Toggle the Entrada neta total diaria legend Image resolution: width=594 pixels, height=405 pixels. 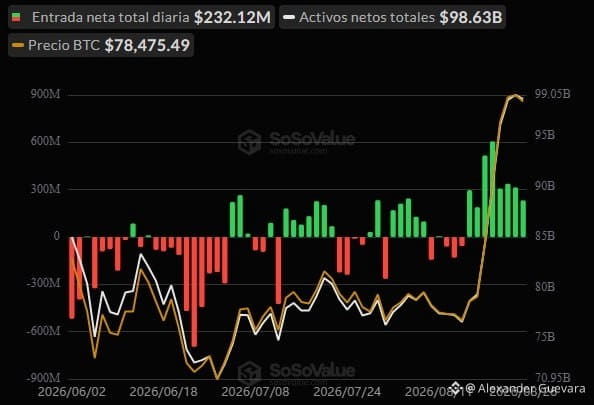tap(141, 17)
